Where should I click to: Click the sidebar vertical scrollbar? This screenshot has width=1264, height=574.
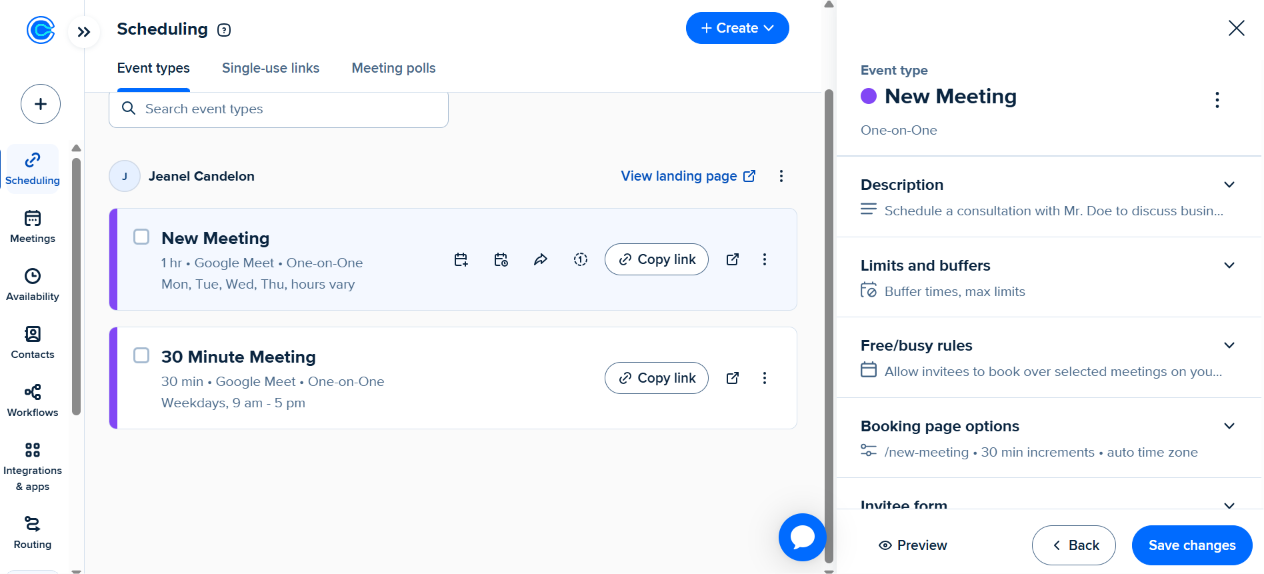click(x=77, y=286)
